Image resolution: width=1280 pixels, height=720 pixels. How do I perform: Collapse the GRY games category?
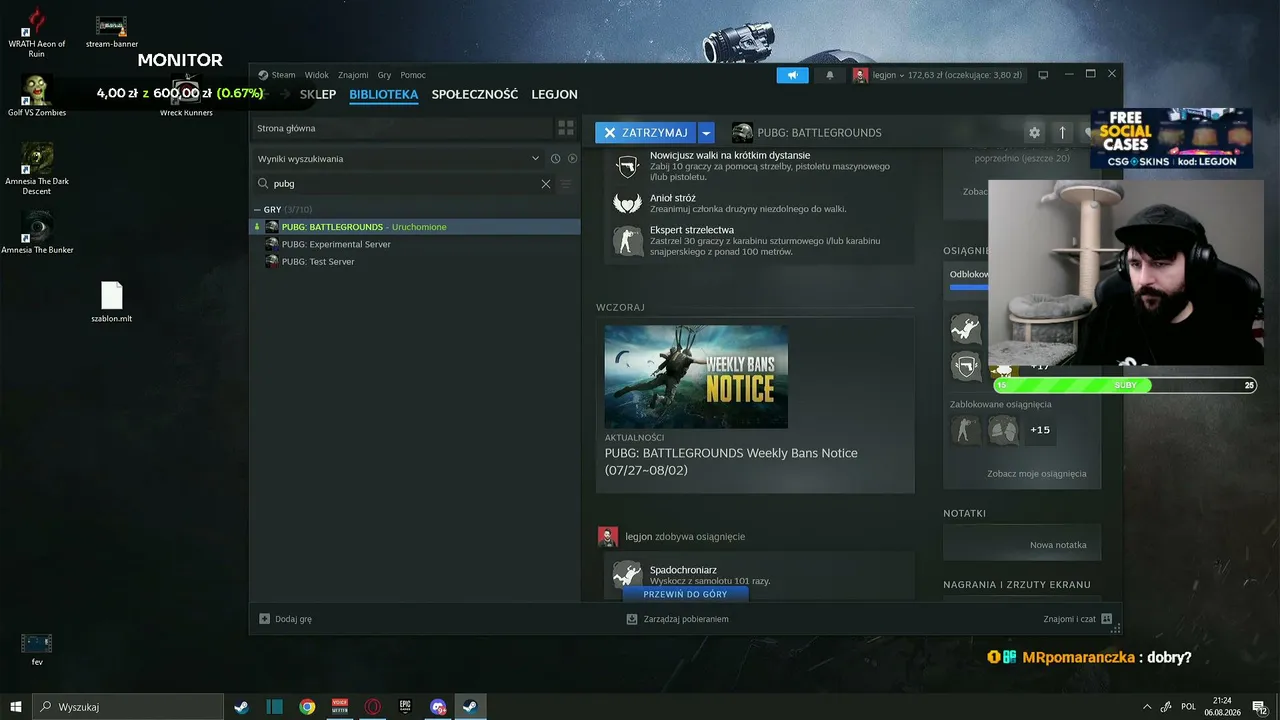point(256,210)
